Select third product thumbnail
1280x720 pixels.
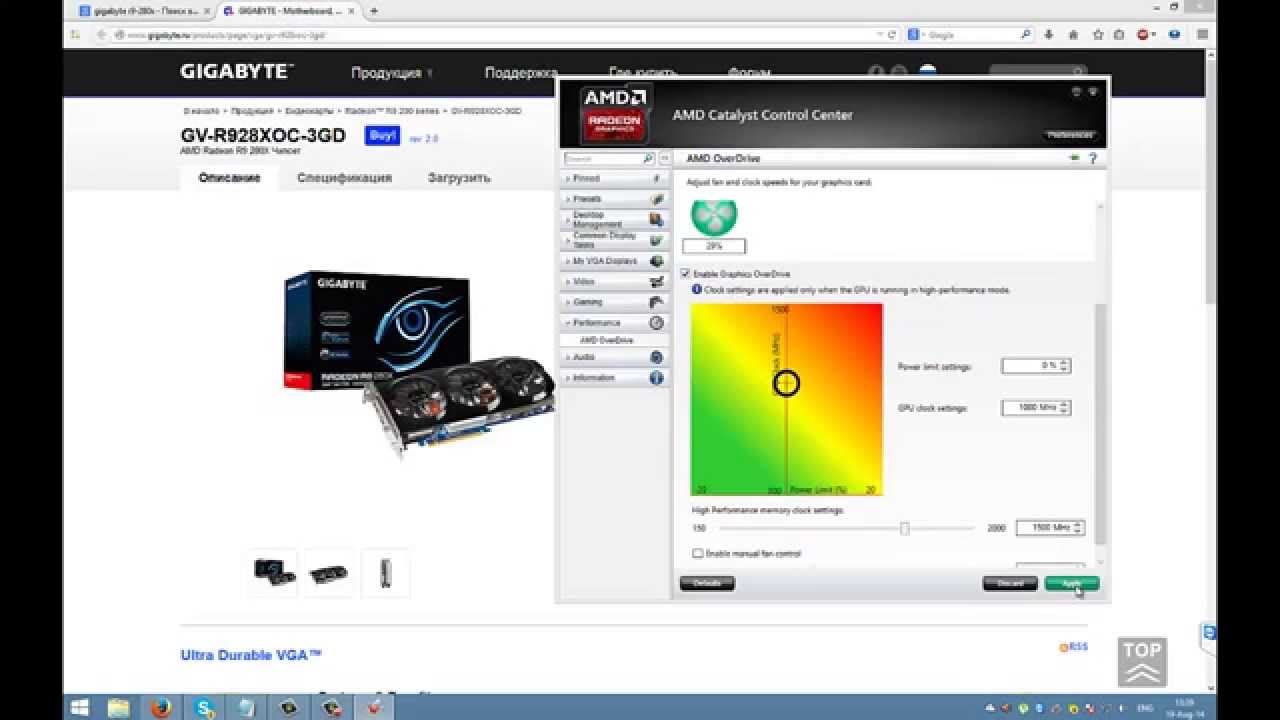(x=385, y=573)
